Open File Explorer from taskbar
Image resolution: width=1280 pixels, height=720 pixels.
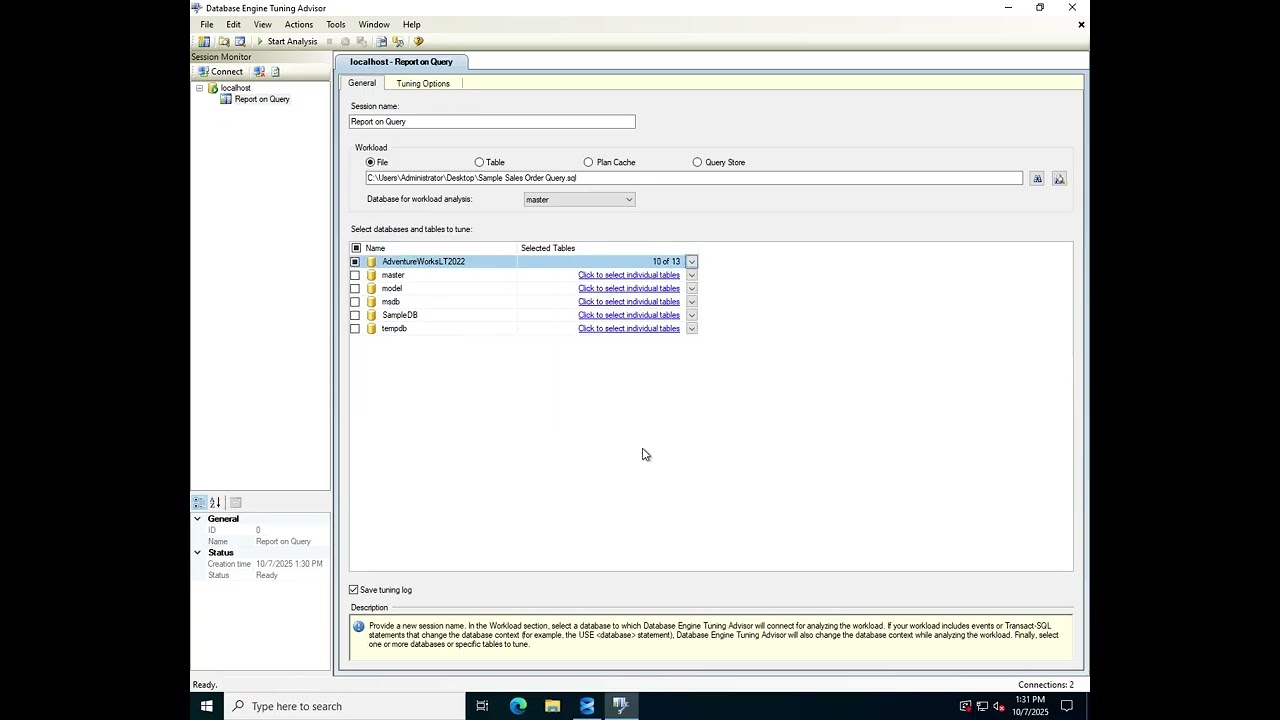click(x=552, y=706)
